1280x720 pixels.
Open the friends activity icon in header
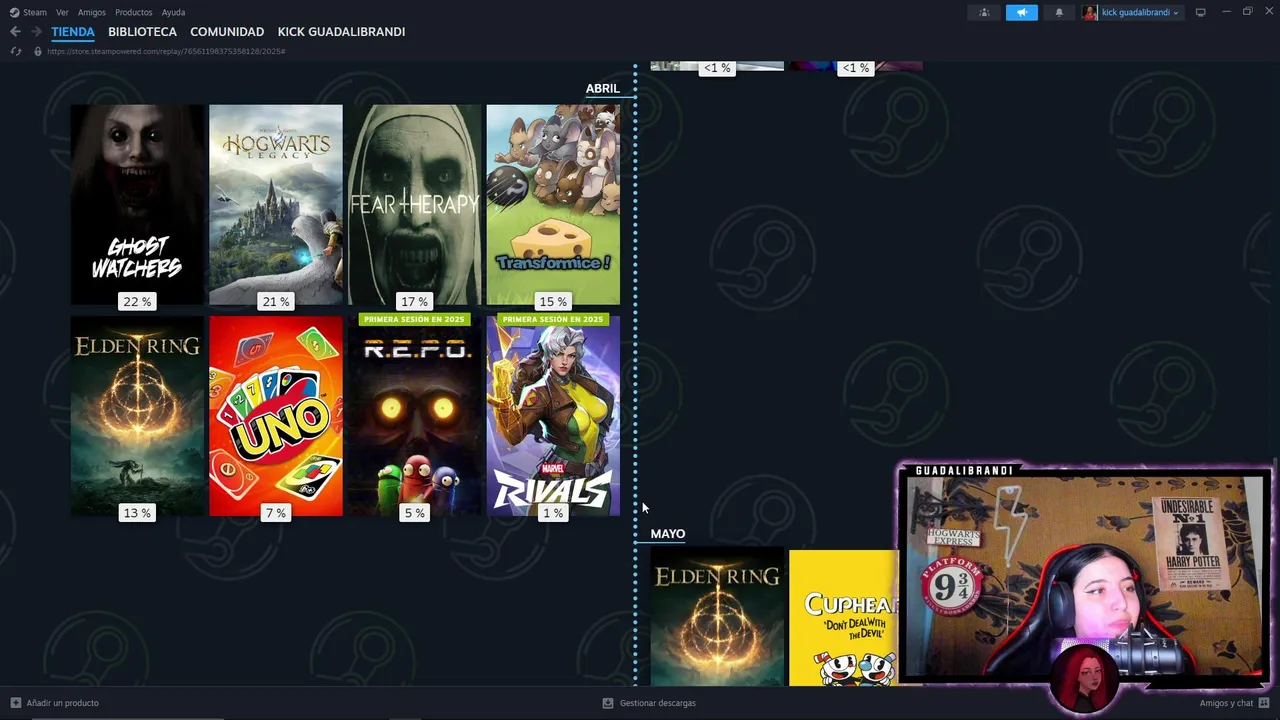984,12
